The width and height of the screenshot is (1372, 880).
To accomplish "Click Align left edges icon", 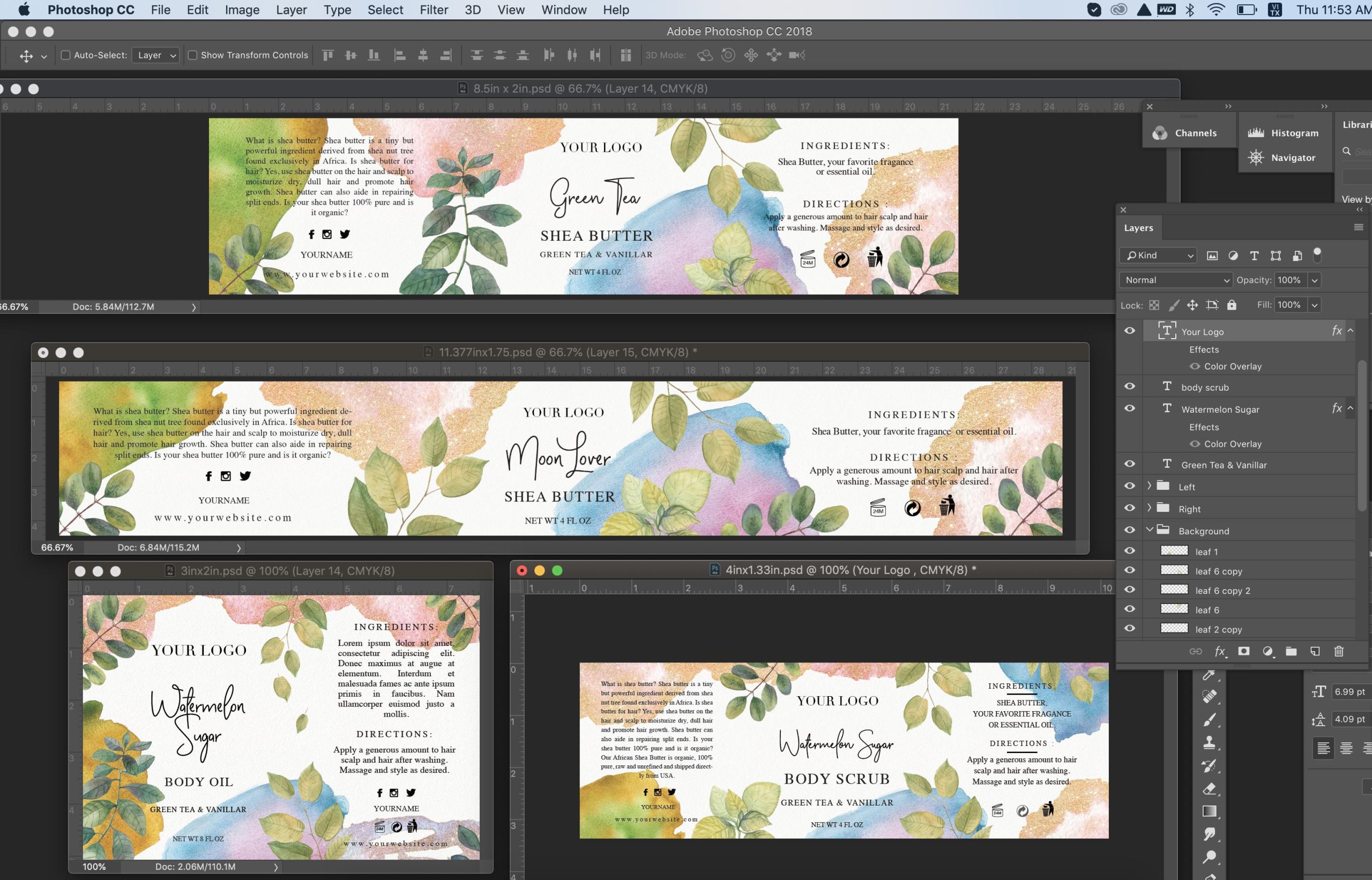I will [400, 55].
